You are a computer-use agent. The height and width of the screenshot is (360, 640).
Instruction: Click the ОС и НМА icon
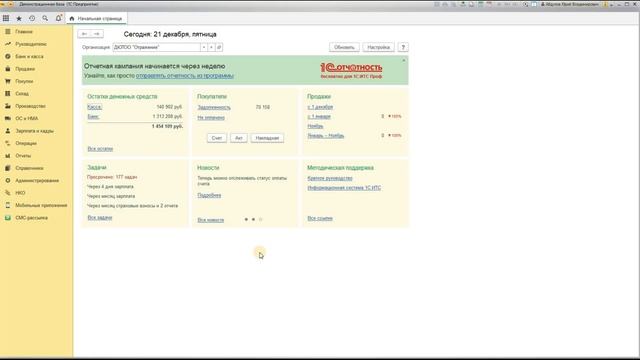coord(7,118)
